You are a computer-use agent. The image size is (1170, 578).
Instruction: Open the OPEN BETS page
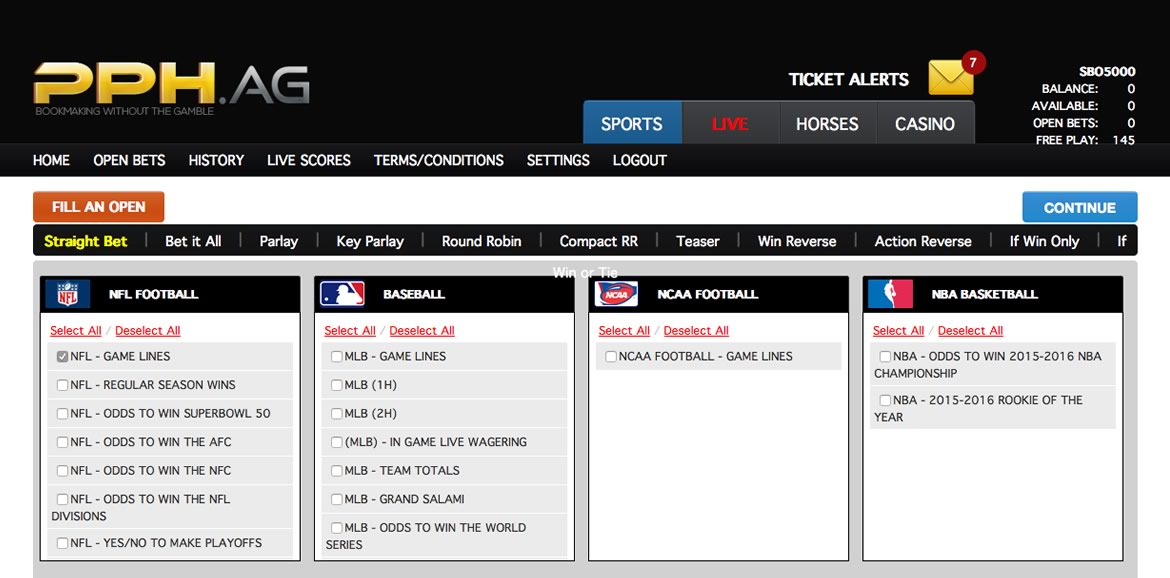click(x=129, y=160)
